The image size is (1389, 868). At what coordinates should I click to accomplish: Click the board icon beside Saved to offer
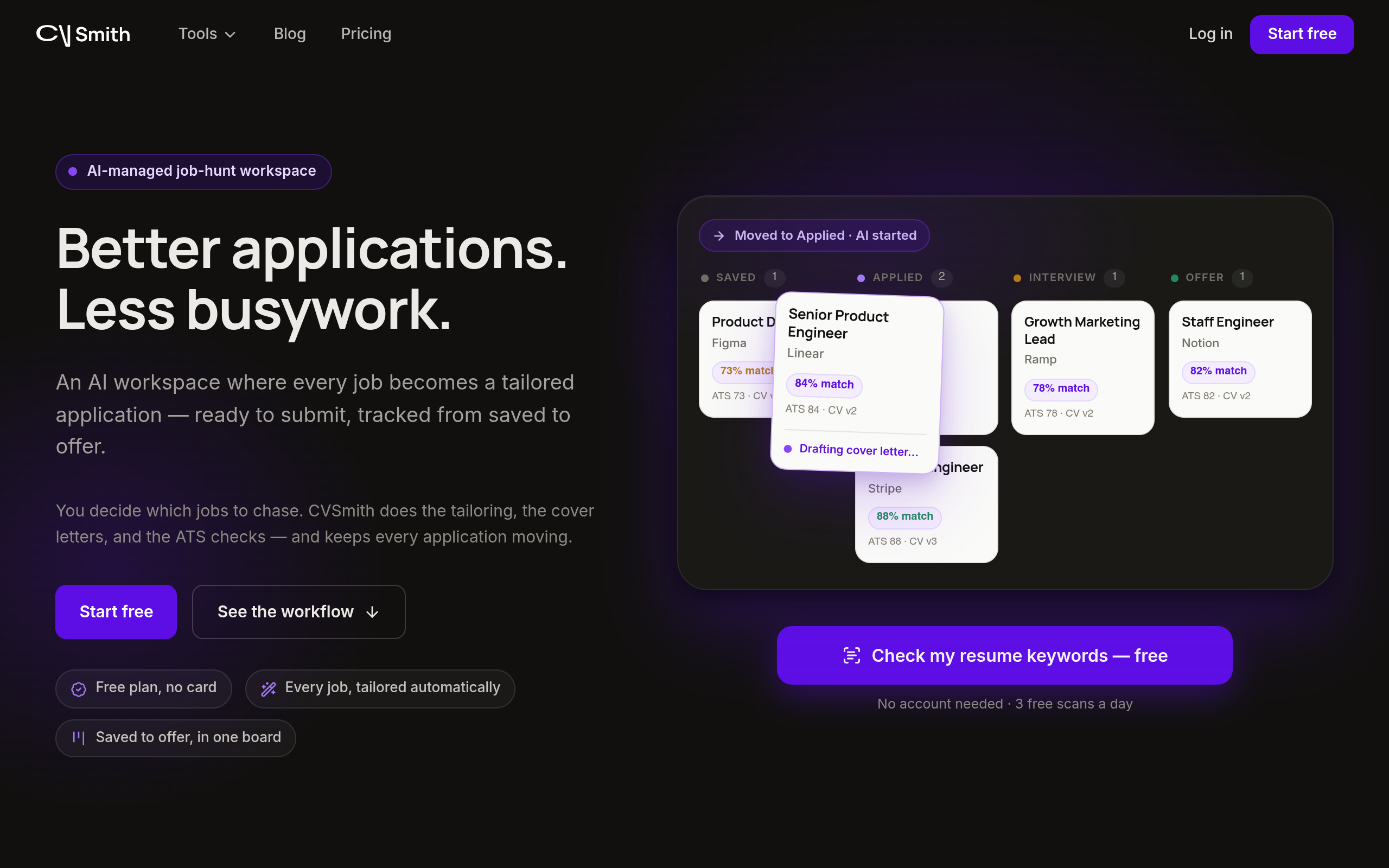pyautogui.click(x=79, y=738)
